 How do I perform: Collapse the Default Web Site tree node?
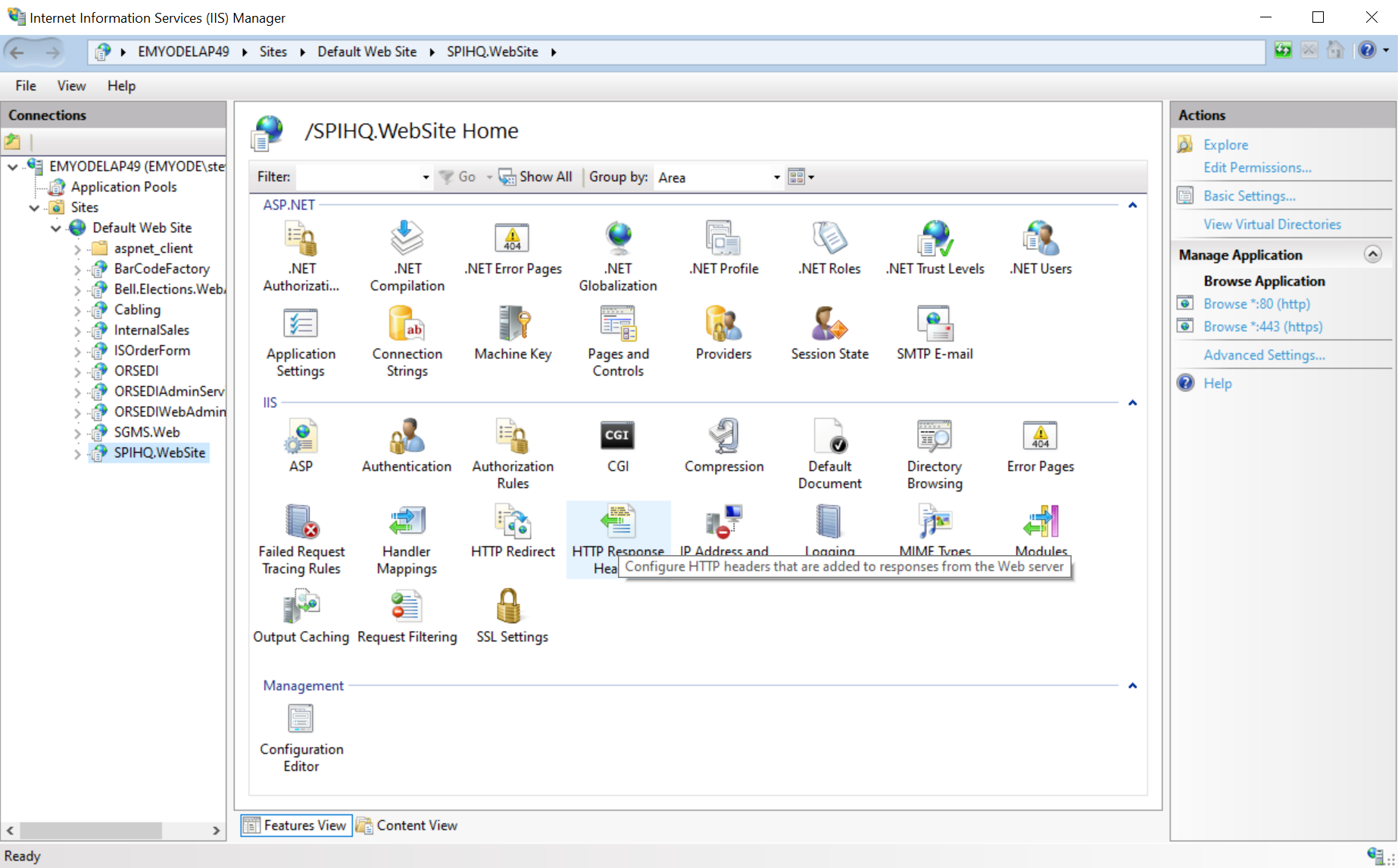tap(56, 228)
